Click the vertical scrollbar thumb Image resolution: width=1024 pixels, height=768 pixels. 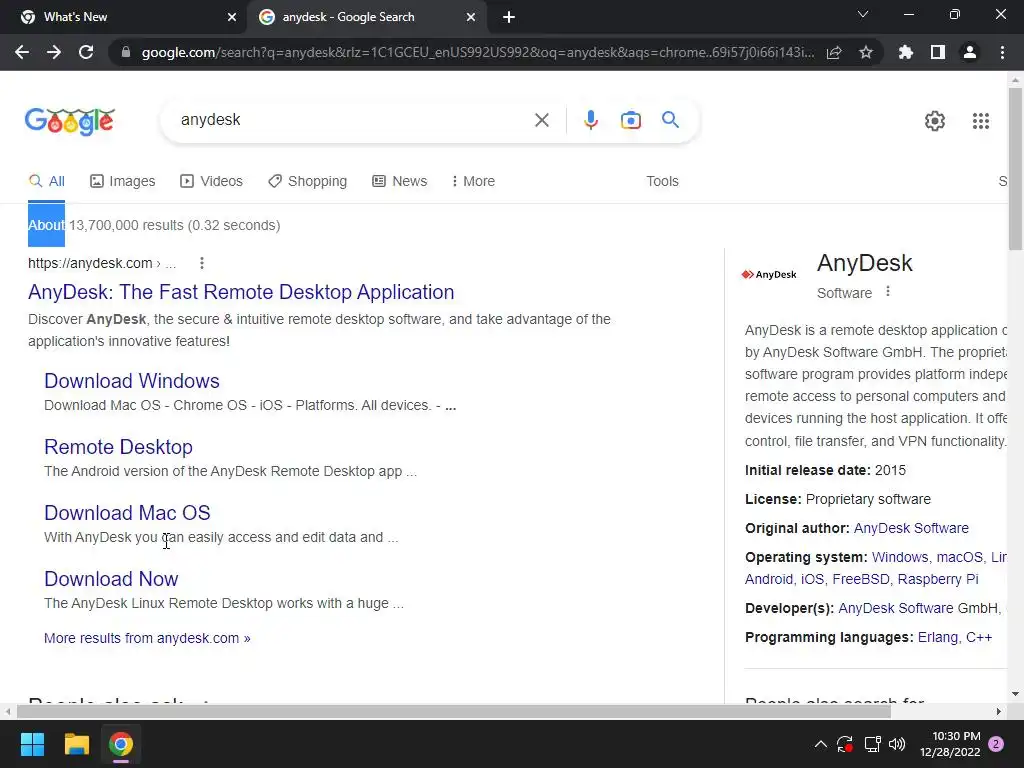[1016, 168]
